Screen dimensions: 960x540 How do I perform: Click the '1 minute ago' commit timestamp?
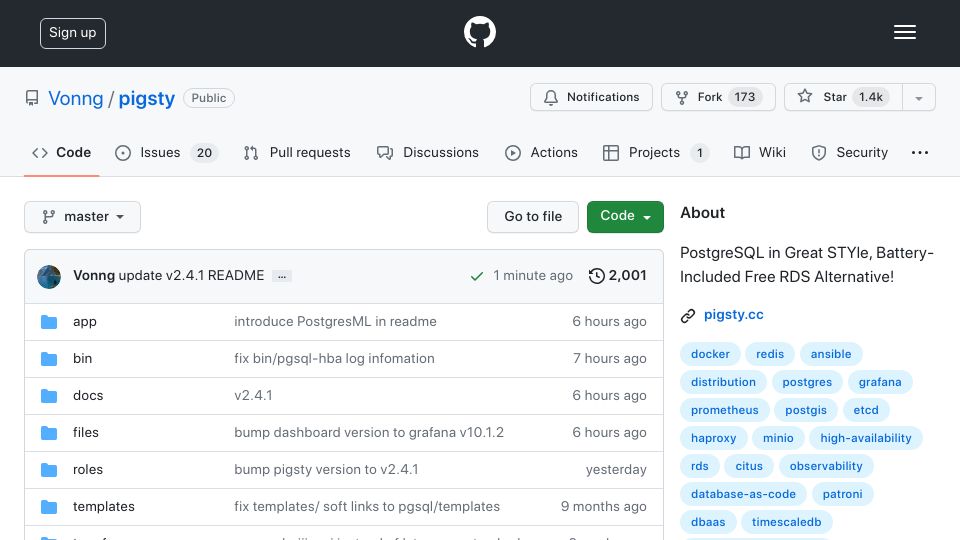click(x=533, y=276)
